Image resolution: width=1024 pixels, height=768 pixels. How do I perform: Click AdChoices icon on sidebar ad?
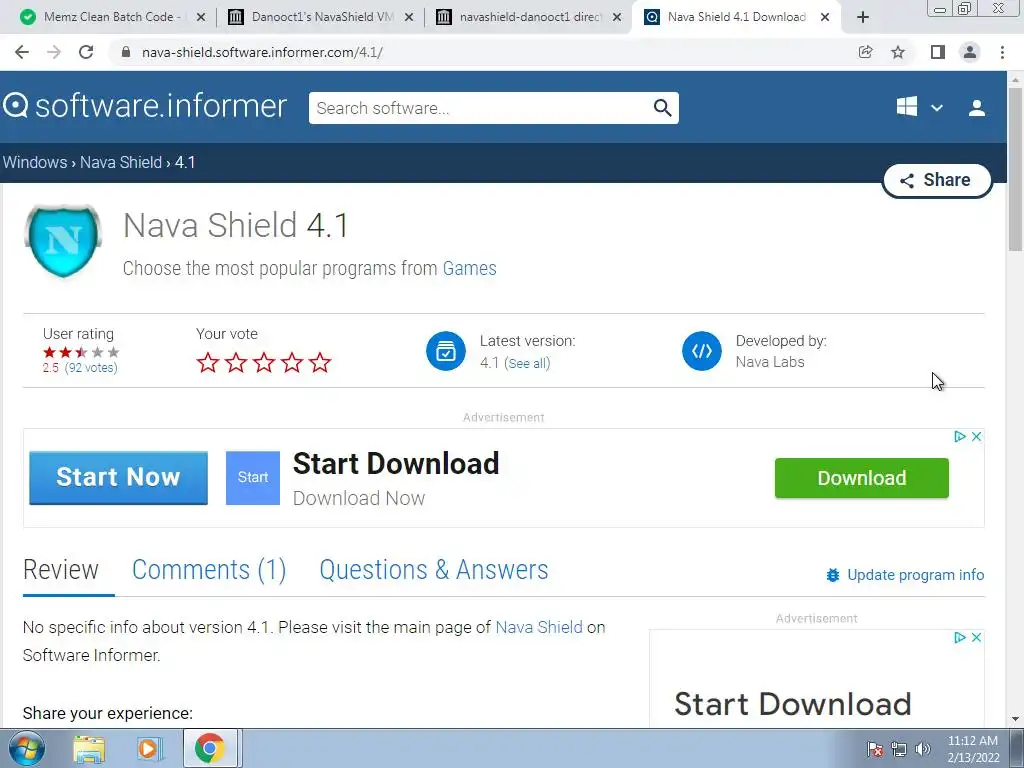959,637
